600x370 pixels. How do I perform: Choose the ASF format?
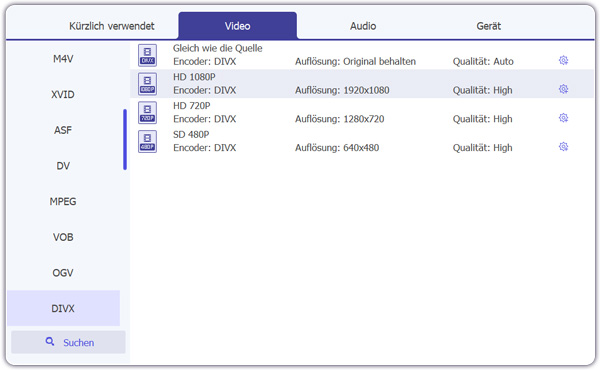(x=63, y=130)
